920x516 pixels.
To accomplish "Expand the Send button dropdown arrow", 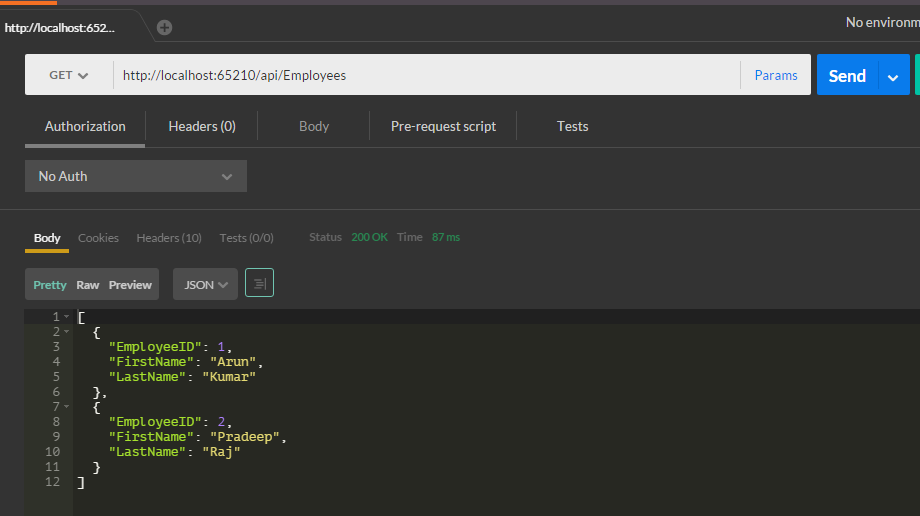I will (893, 76).
